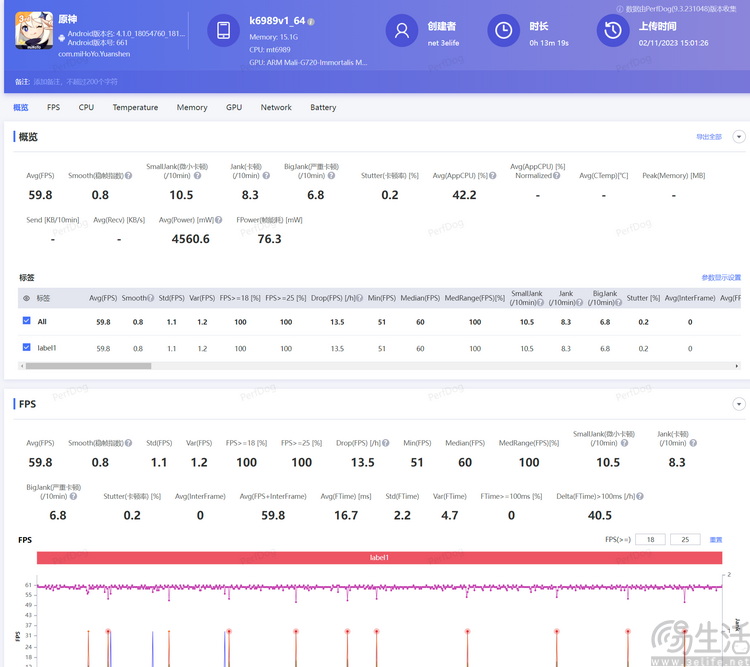
Task: Switch to the 概览 tab
Action: (x=21, y=107)
